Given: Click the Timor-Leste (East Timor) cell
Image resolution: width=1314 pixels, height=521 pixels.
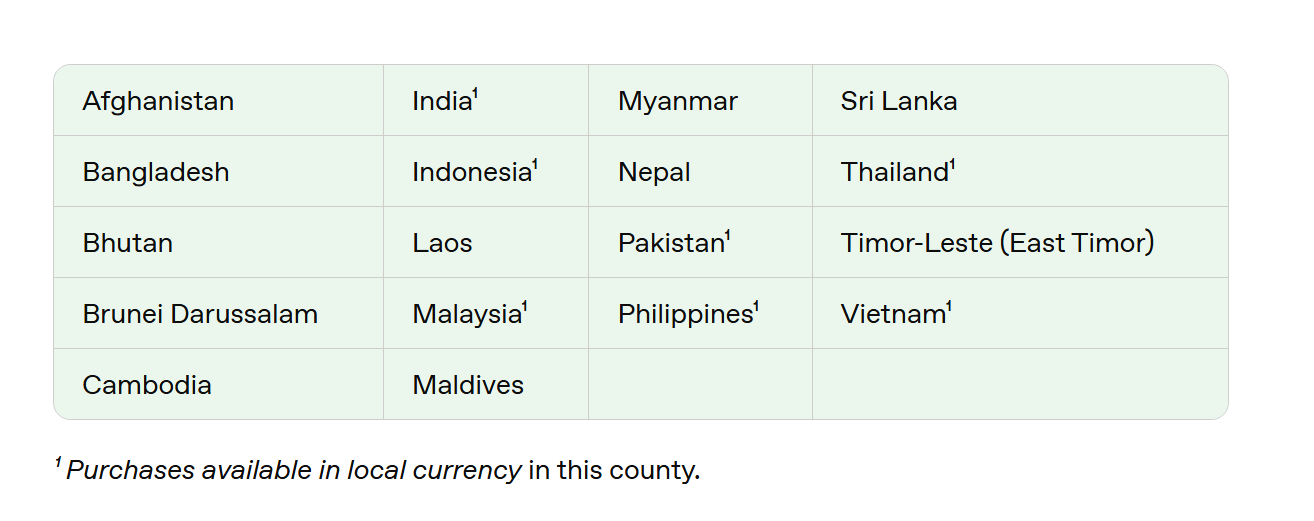Looking at the screenshot, I should [x=997, y=243].
